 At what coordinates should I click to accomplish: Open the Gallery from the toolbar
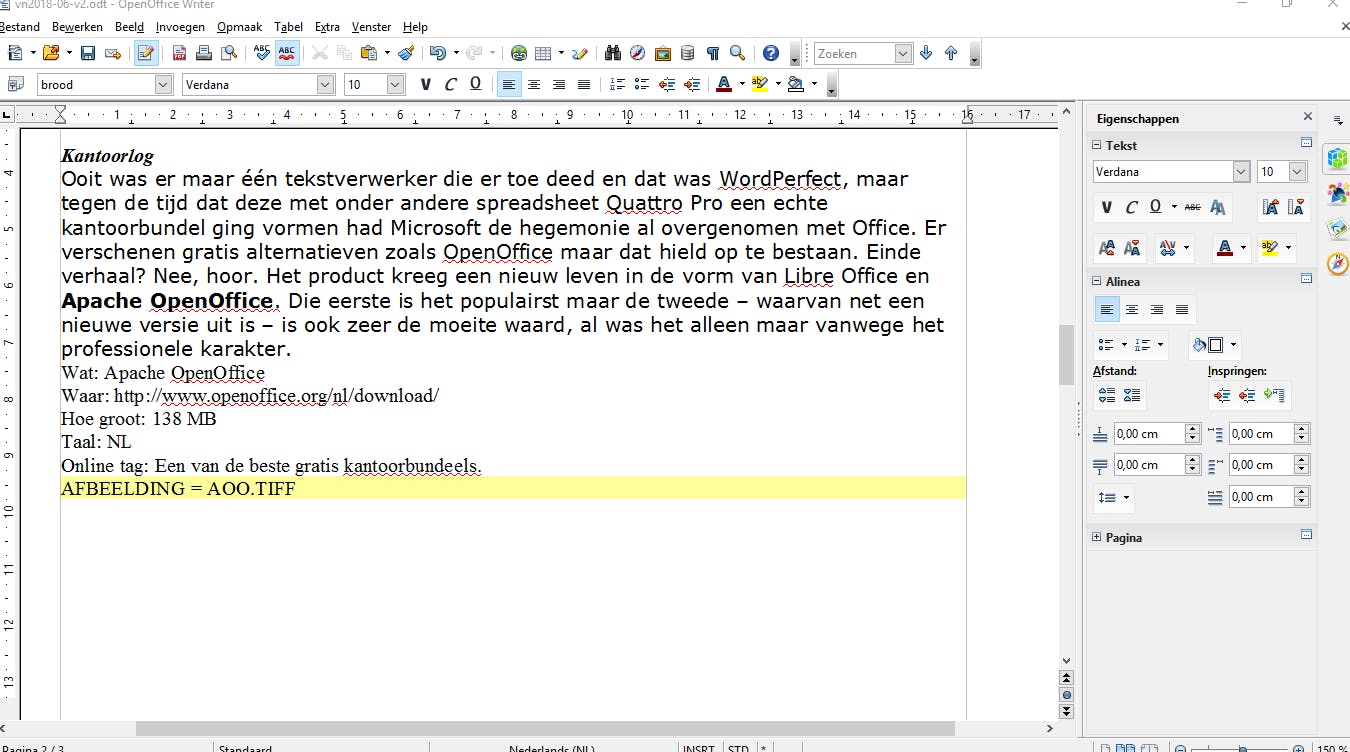coord(661,52)
